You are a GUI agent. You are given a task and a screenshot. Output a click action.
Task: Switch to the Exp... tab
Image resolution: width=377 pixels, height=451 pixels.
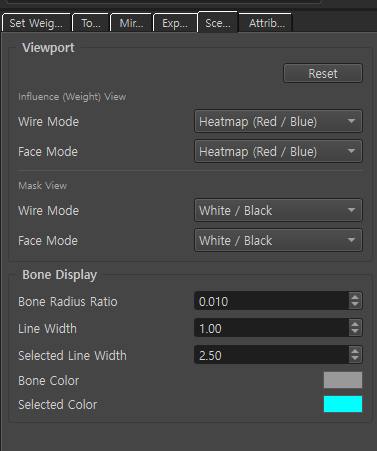tap(175, 23)
